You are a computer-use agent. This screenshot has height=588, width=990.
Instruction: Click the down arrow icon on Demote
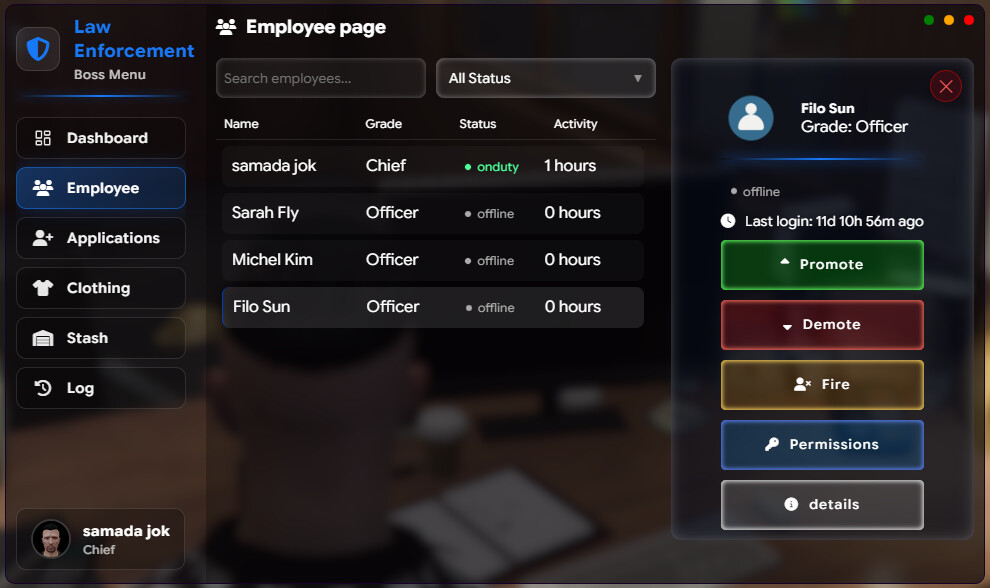(x=787, y=327)
